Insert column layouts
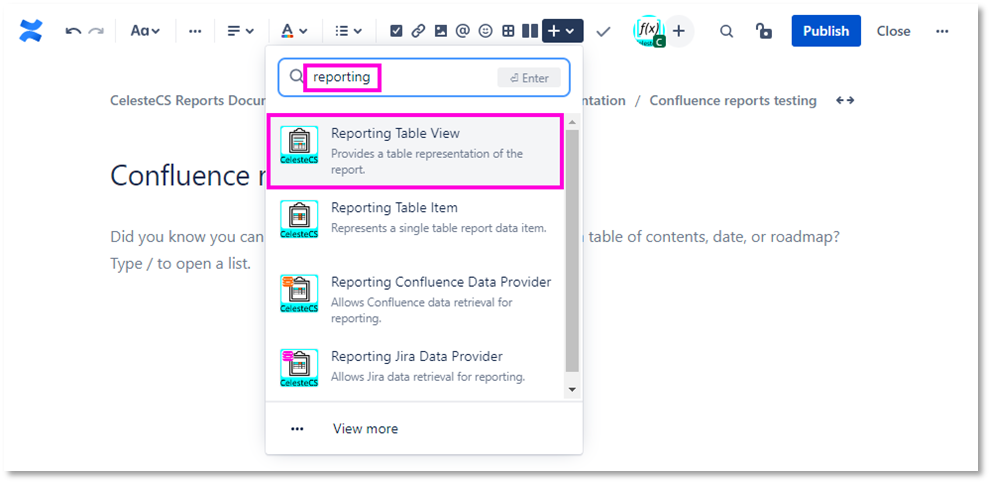The height and width of the screenshot is (484, 991). (530, 31)
